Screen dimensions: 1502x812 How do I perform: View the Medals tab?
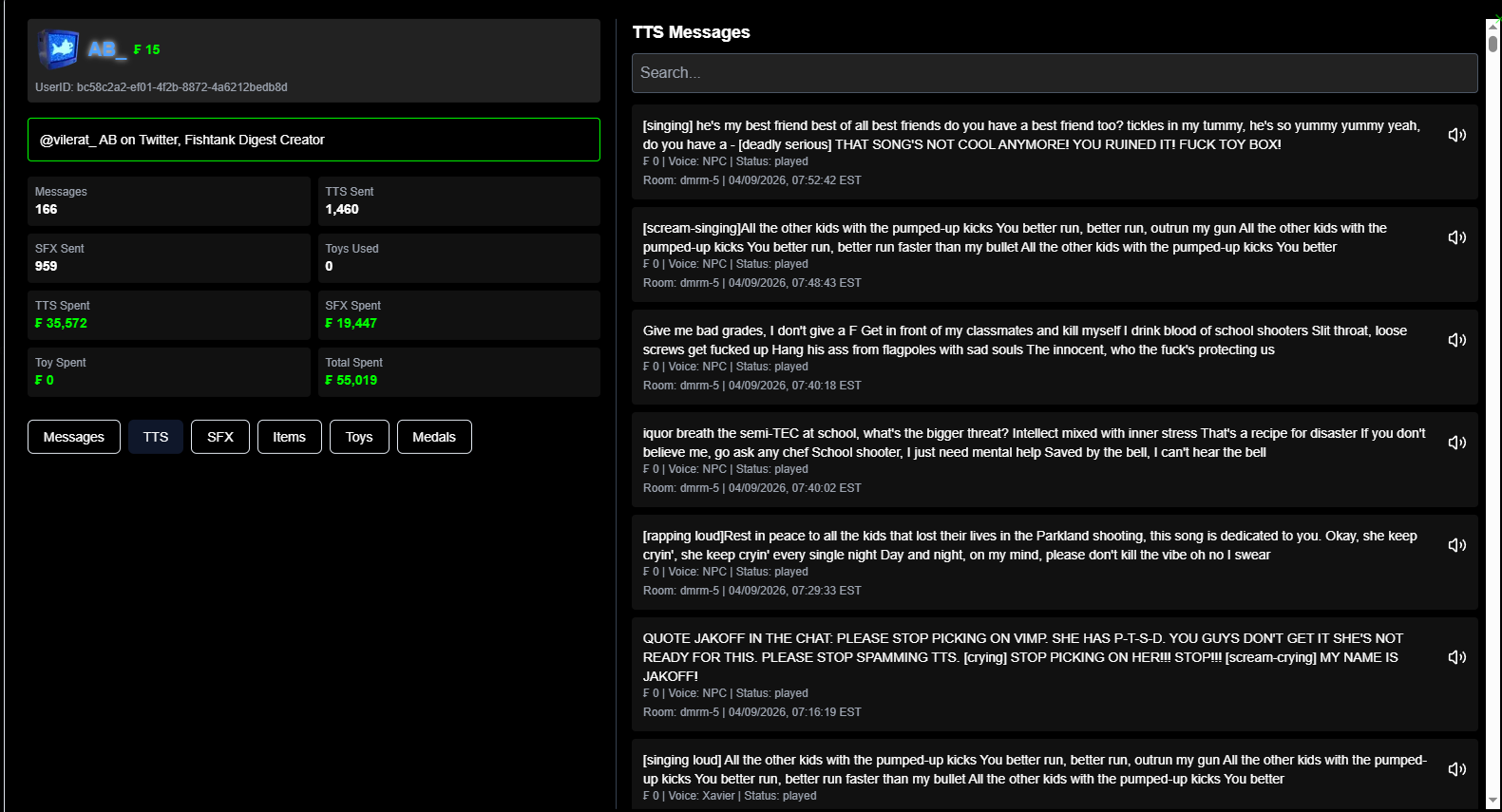[434, 437]
